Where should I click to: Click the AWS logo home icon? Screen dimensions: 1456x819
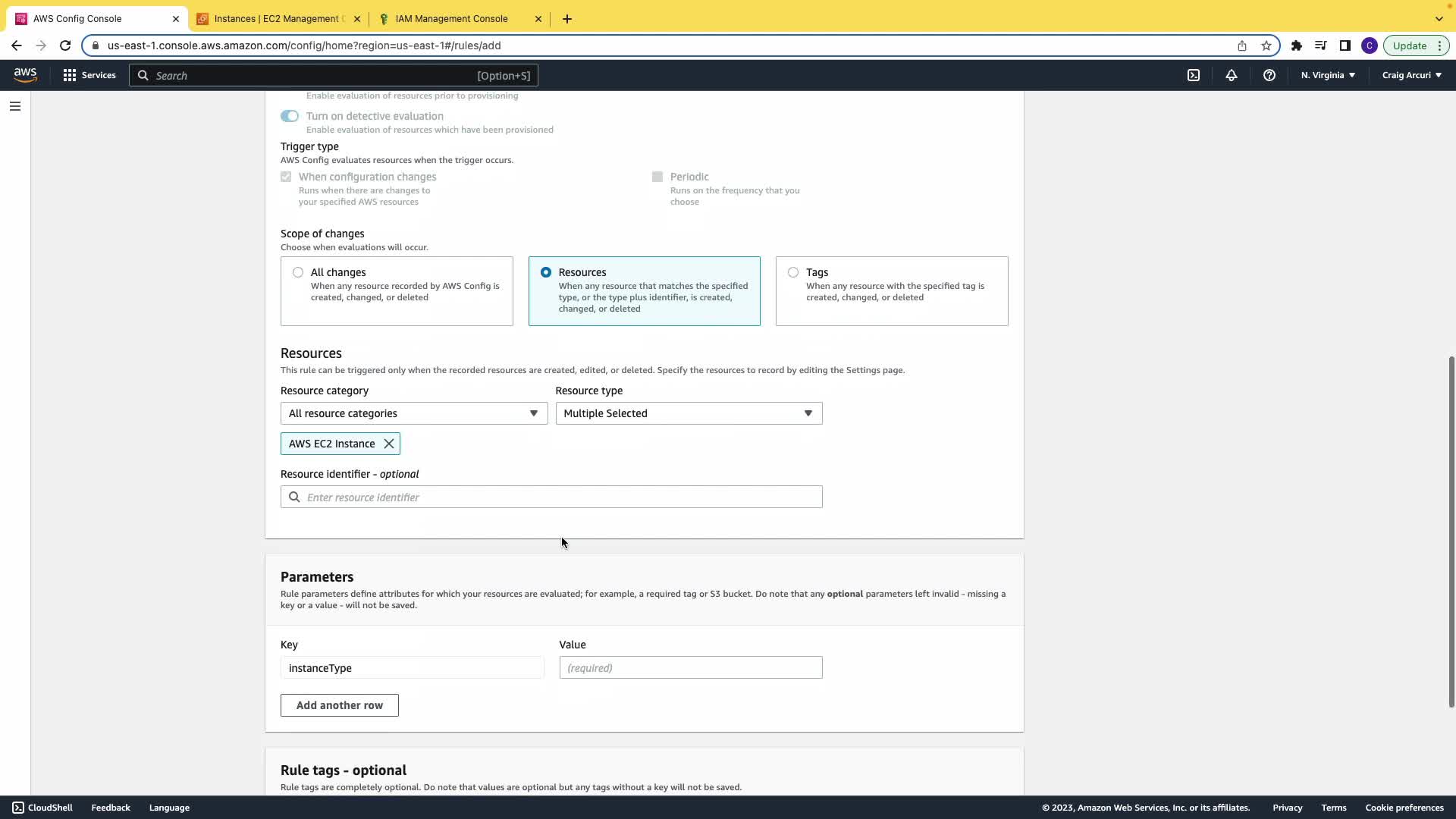pyautogui.click(x=25, y=74)
